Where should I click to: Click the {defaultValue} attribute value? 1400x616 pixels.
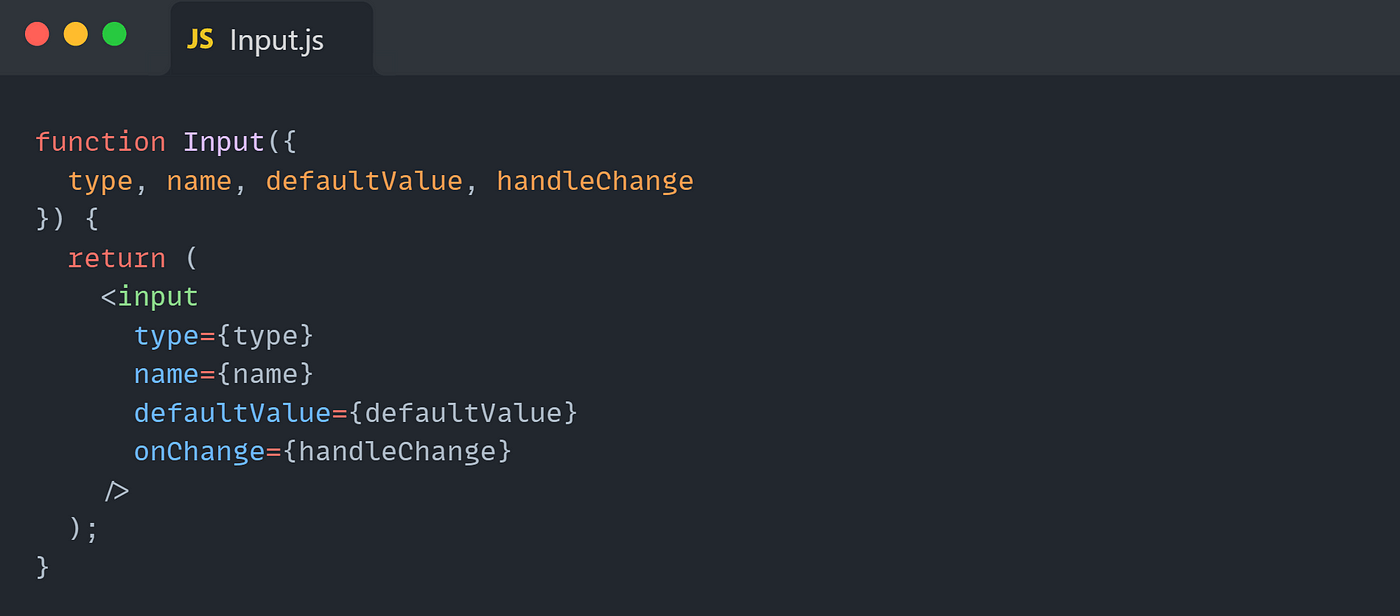click(x=463, y=413)
